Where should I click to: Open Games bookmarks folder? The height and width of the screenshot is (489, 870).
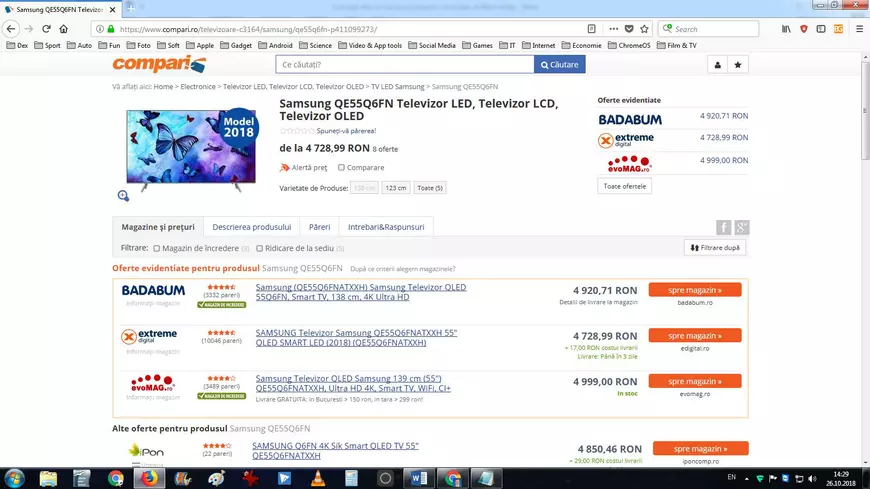coord(477,46)
